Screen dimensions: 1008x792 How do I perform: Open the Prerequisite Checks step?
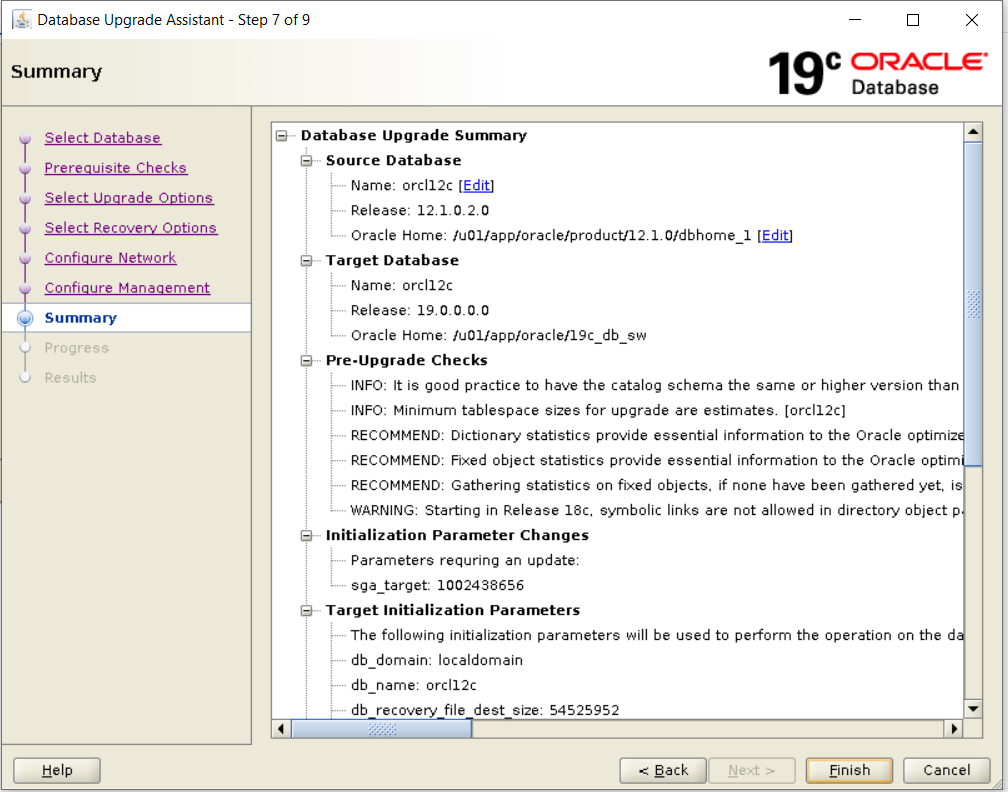[115, 168]
